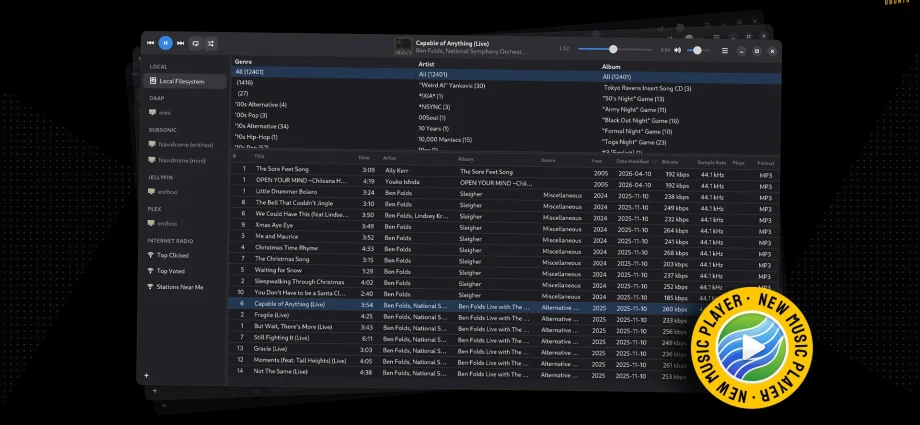This screenshot has height=425, width=920.
Task: Click the radio icon beside Stations Near Me
Action: click(150, 287)
